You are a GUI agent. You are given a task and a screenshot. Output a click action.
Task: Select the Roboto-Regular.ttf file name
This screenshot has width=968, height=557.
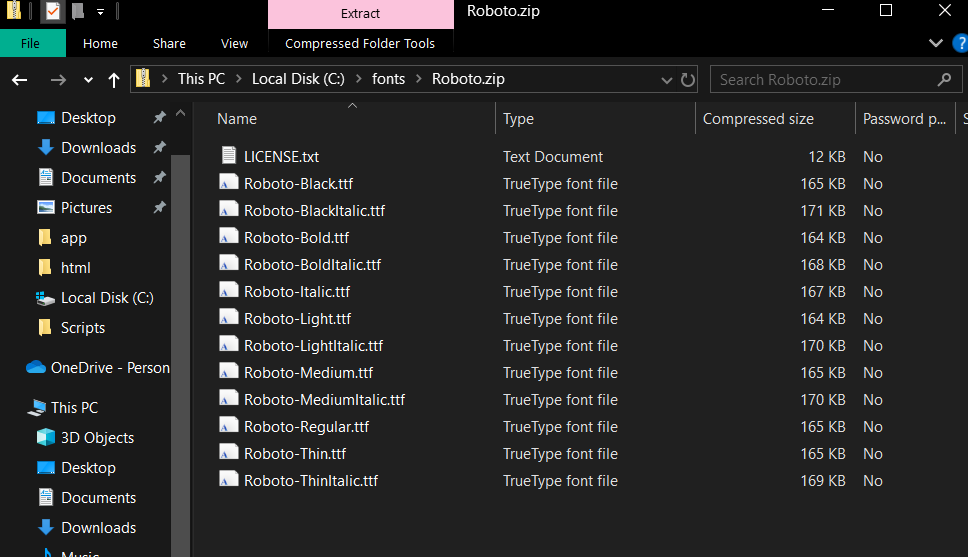tap(307, 427)
